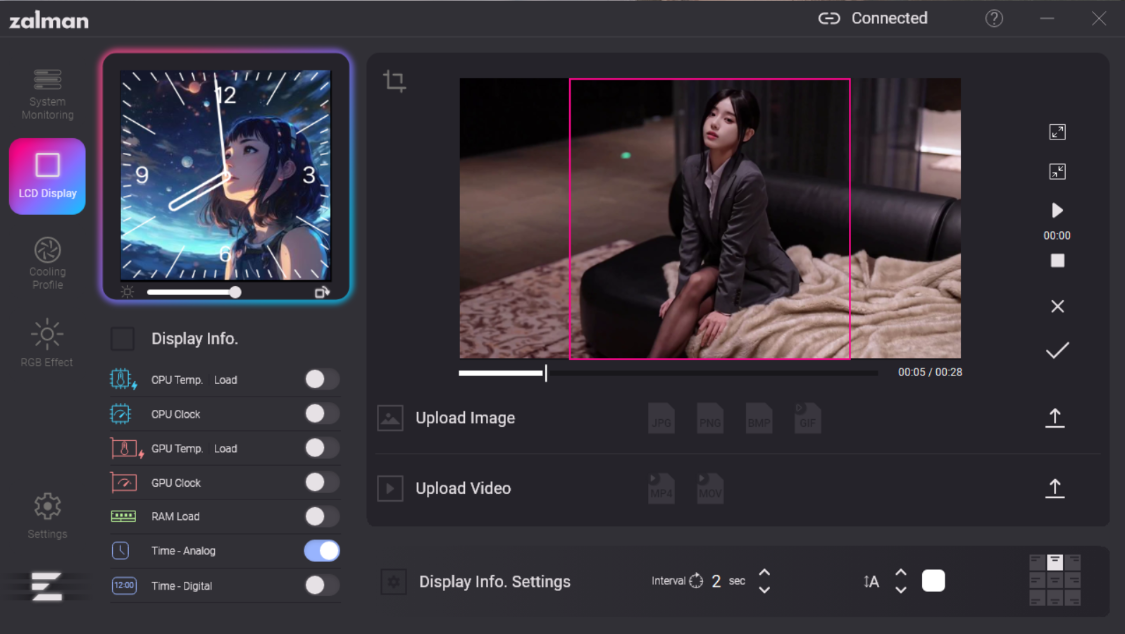Click the brightness sun icon

tap(127, 292)
